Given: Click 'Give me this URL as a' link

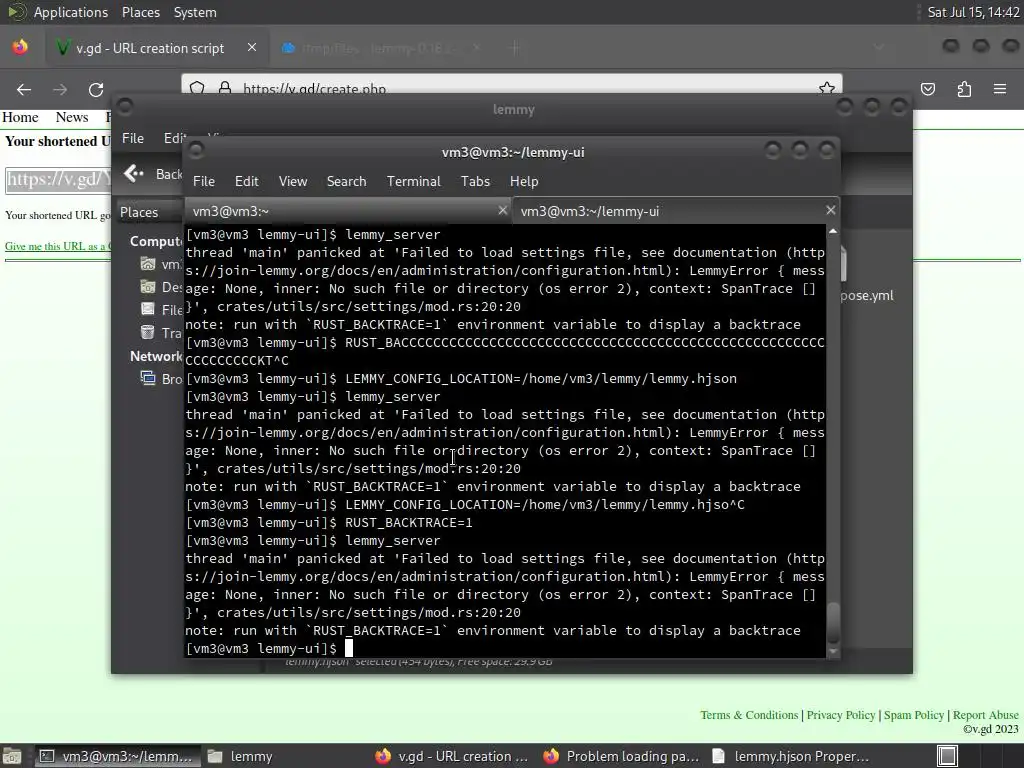Looking at the screenshot, I should click(x=57, y=246).
